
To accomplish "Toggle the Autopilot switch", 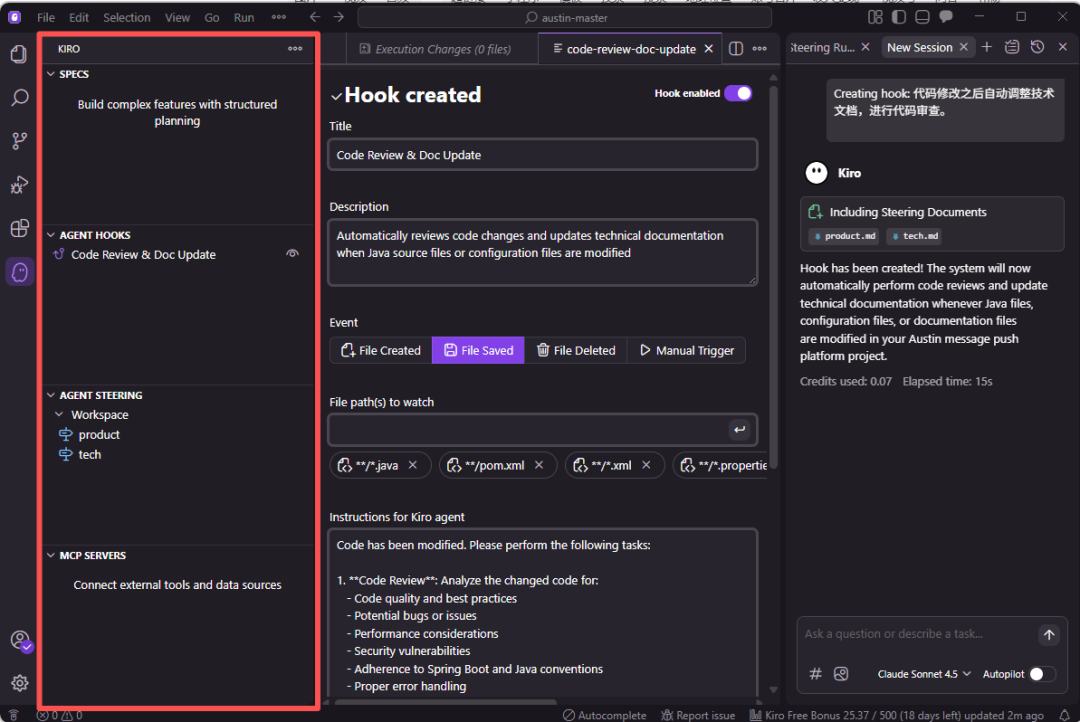I will 1042,674.
